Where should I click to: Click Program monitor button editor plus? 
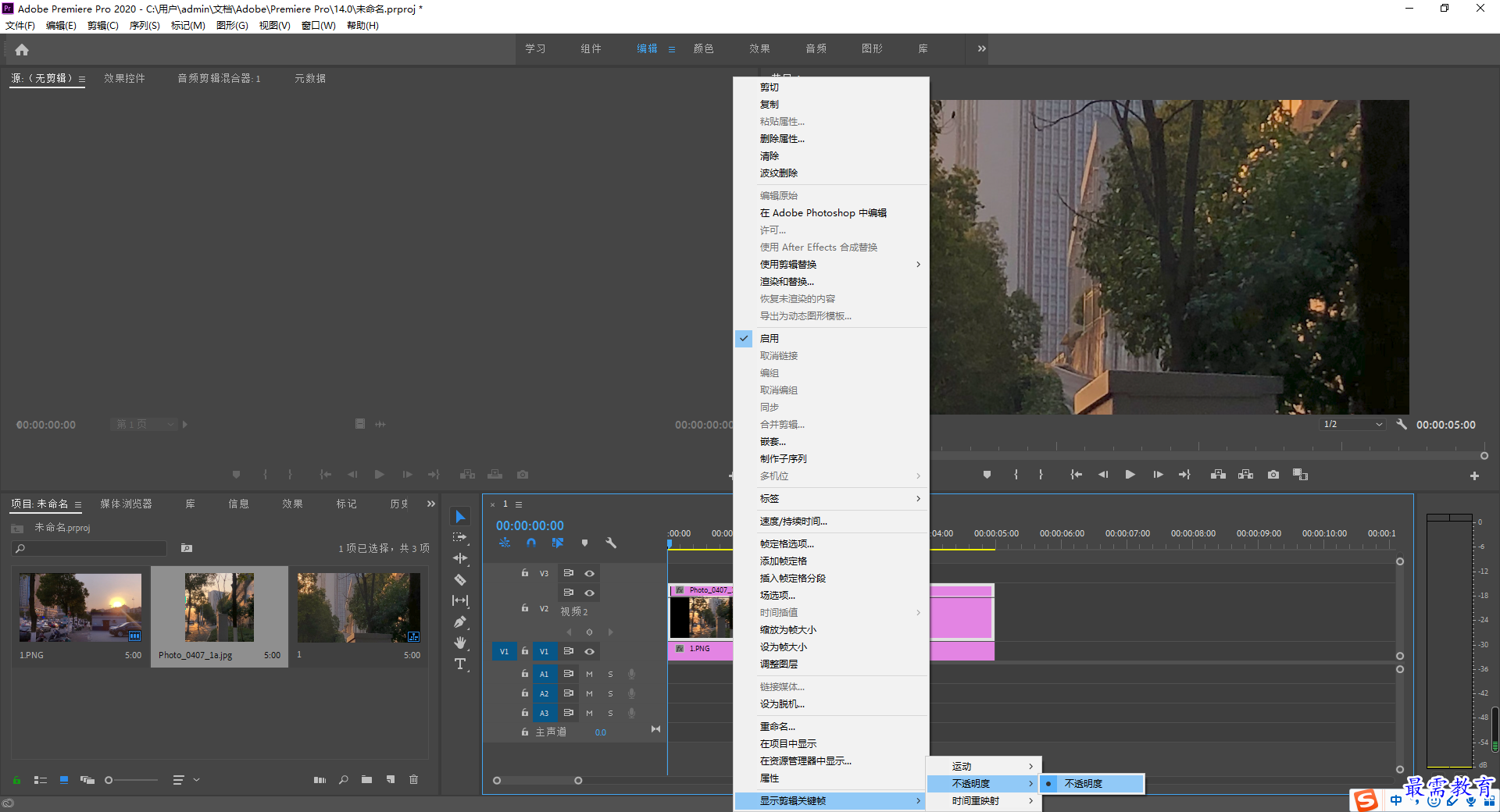click(x=1474, y=475)
